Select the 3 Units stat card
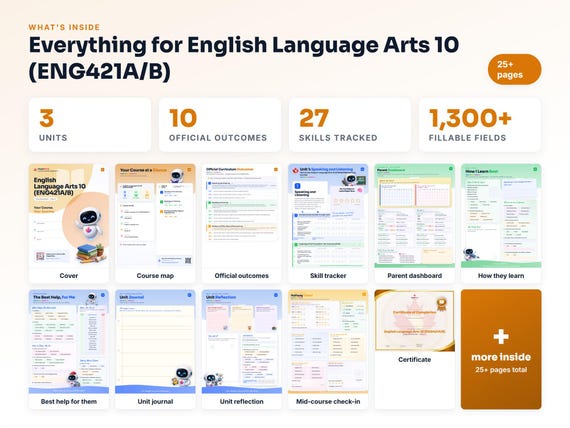Viewport: 570px width, 428px height. pos(90,125)
